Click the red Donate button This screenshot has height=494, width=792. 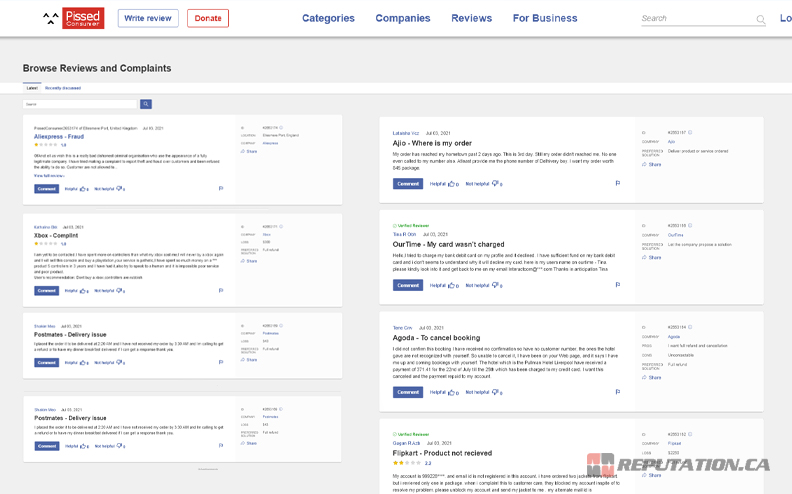(208, 18)
